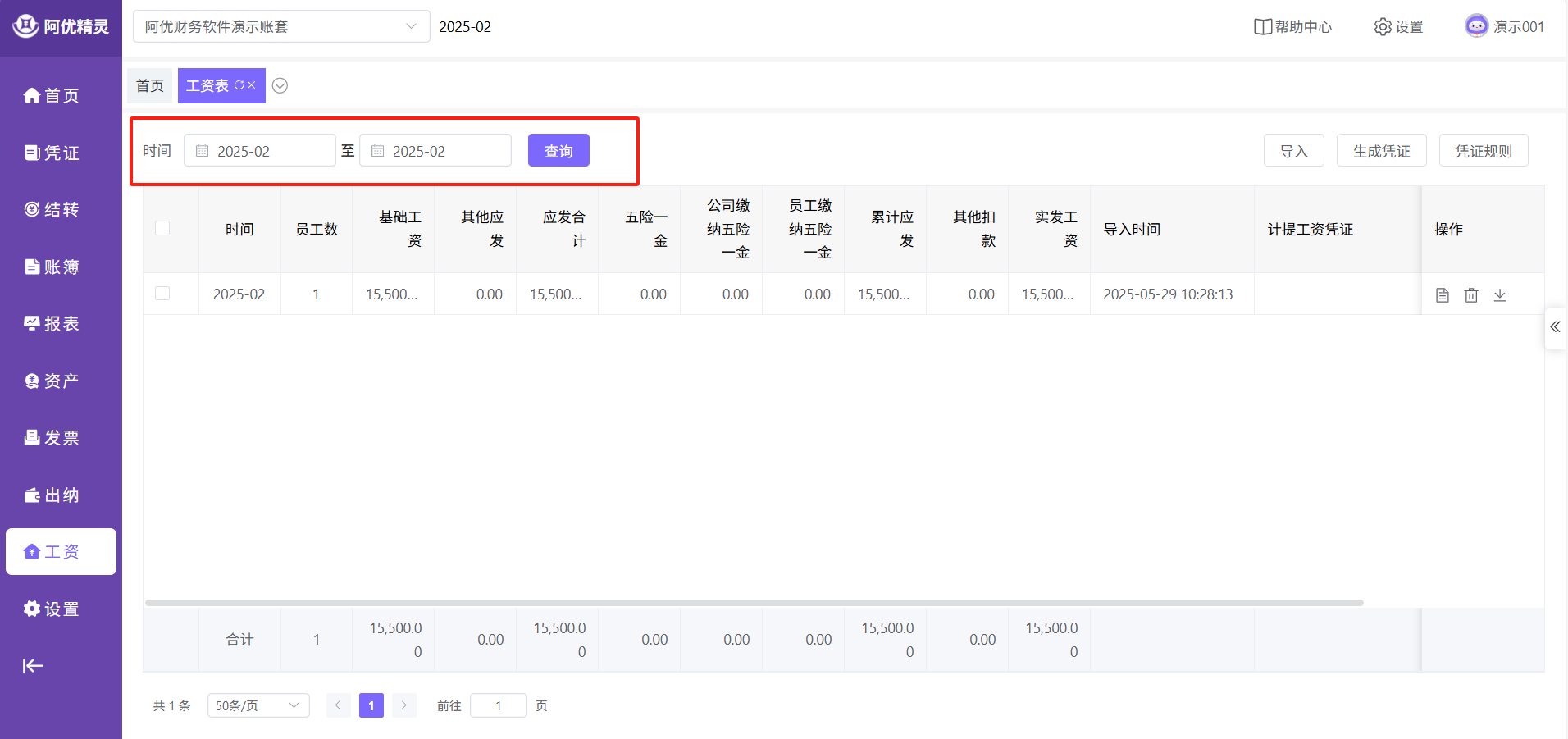1568x739 pixels.
Task: Expand the tab list dropdown circle arrow
Action: (280, 86)
